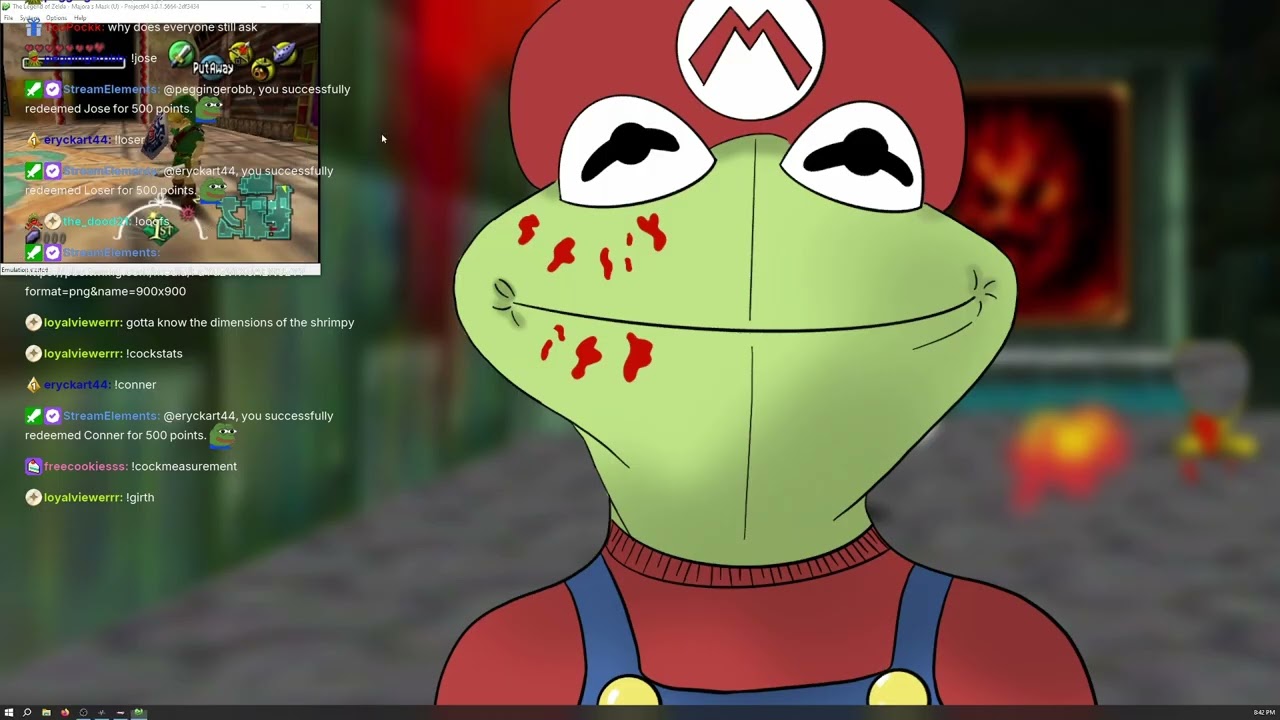Click the chat message text !girth

[140, 498]
